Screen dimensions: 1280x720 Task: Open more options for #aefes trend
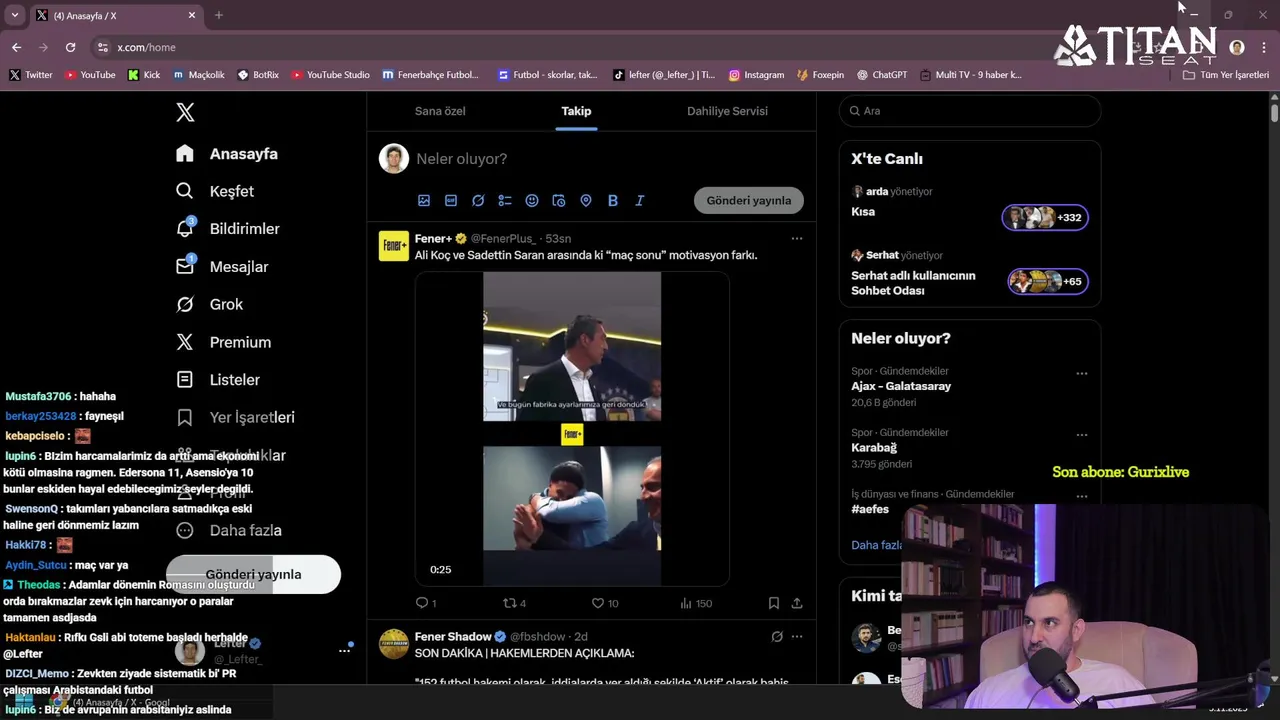click(1081, 496)
